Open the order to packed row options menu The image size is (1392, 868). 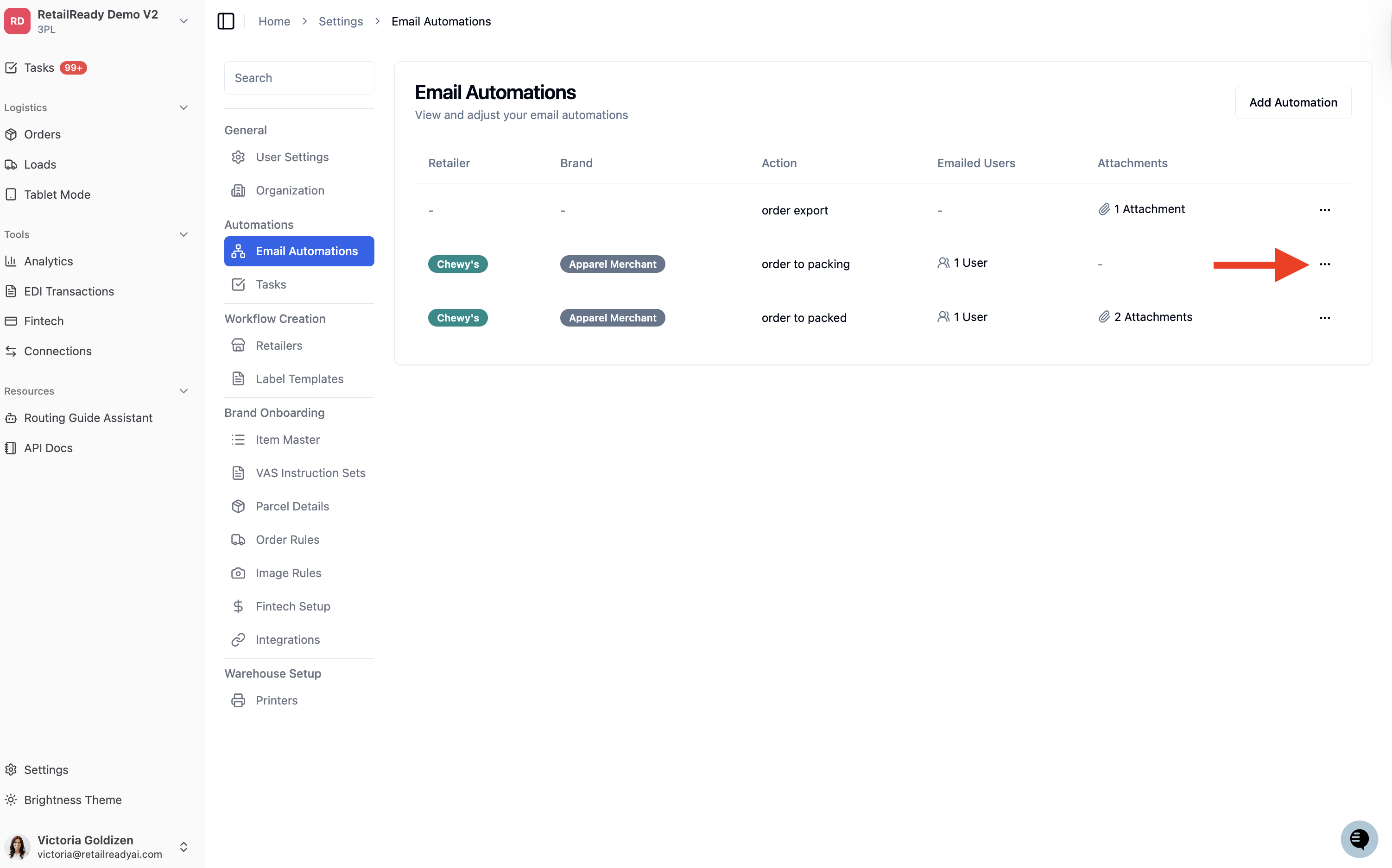(x=1324, y=318)
